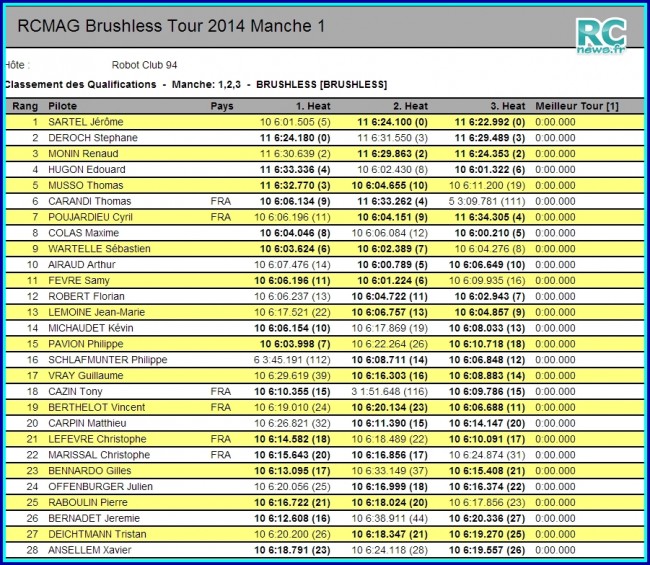Image resolution: width=650 pixels, height=565 pixels.
Task: Select pilot BENNARDO Gilles
Action: pyautogui.click(x=90, y=471)
